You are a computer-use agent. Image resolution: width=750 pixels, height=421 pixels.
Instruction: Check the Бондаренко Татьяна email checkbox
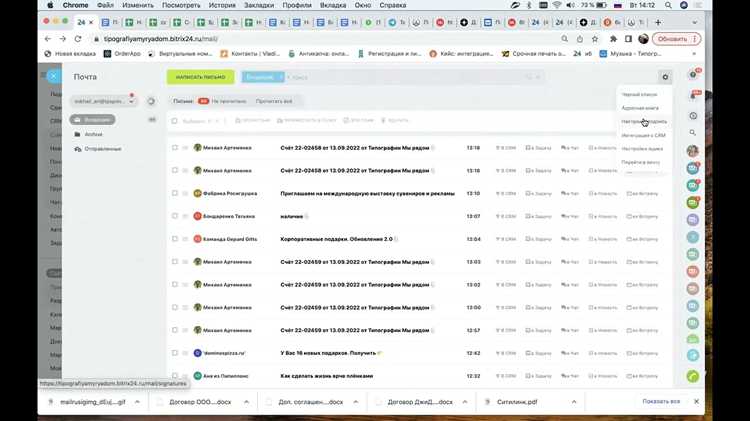coord(175,216)
